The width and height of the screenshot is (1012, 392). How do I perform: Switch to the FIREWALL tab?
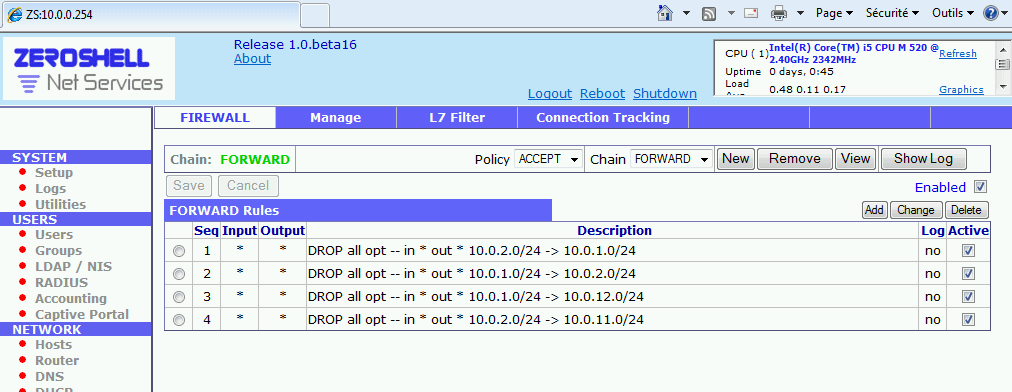215,118
